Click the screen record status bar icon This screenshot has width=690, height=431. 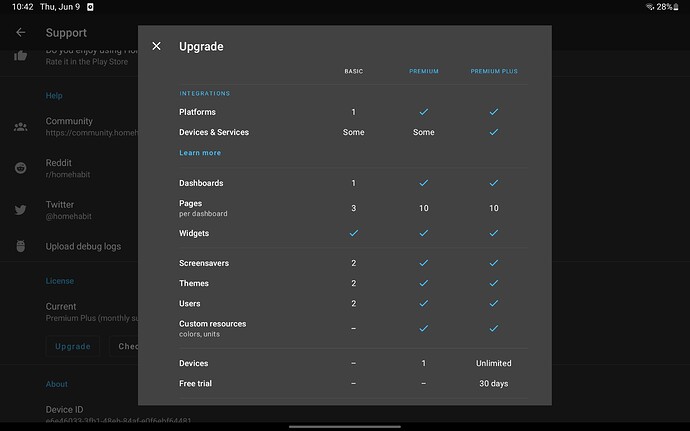pyautogui.click(x=90, y=7)
